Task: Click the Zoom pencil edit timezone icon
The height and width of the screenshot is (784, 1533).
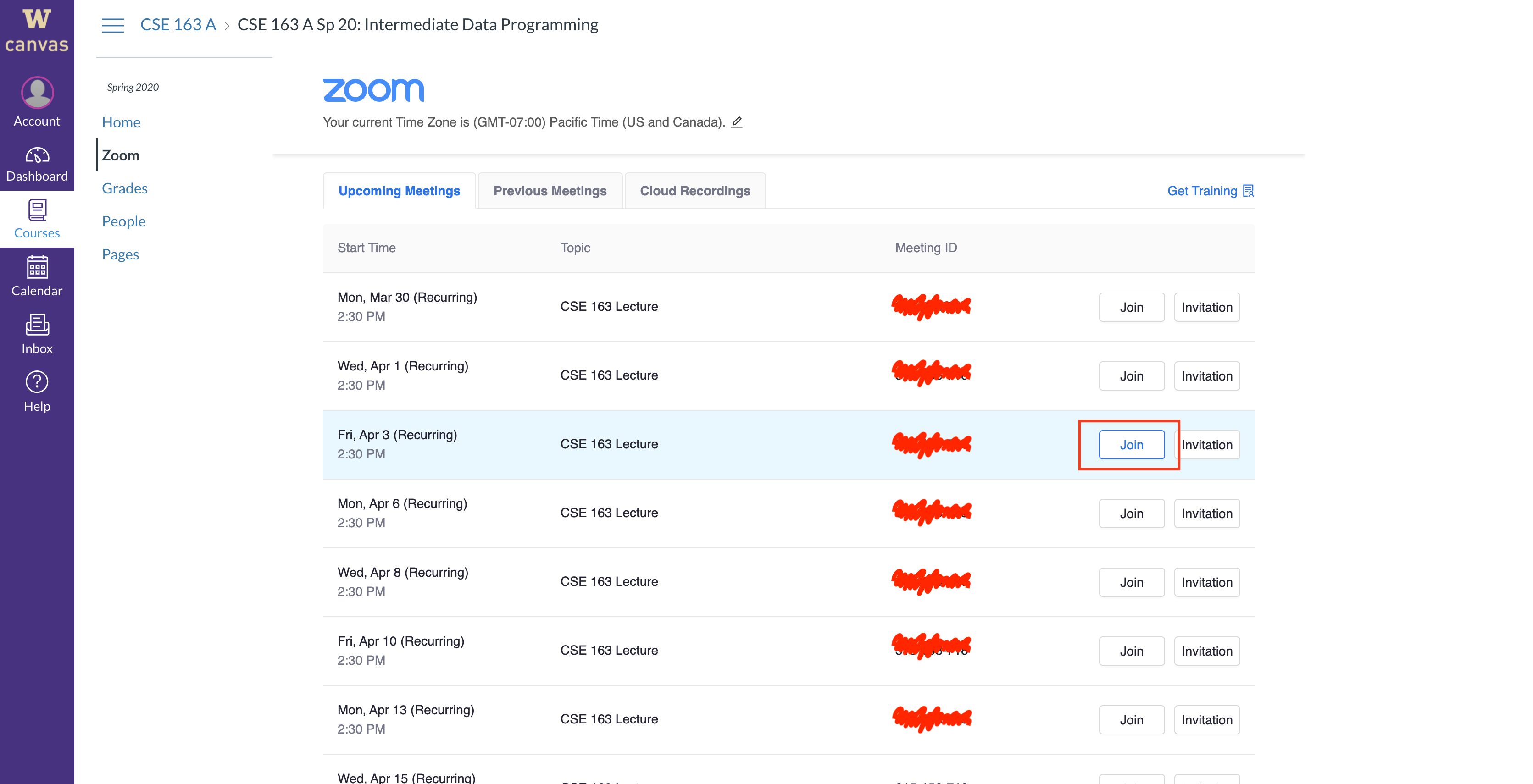Action: pos(740,122)
